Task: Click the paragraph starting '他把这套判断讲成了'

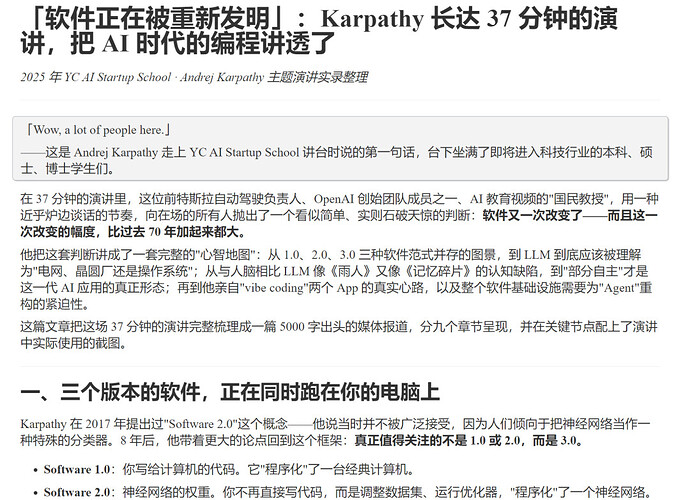Action: 336,279
